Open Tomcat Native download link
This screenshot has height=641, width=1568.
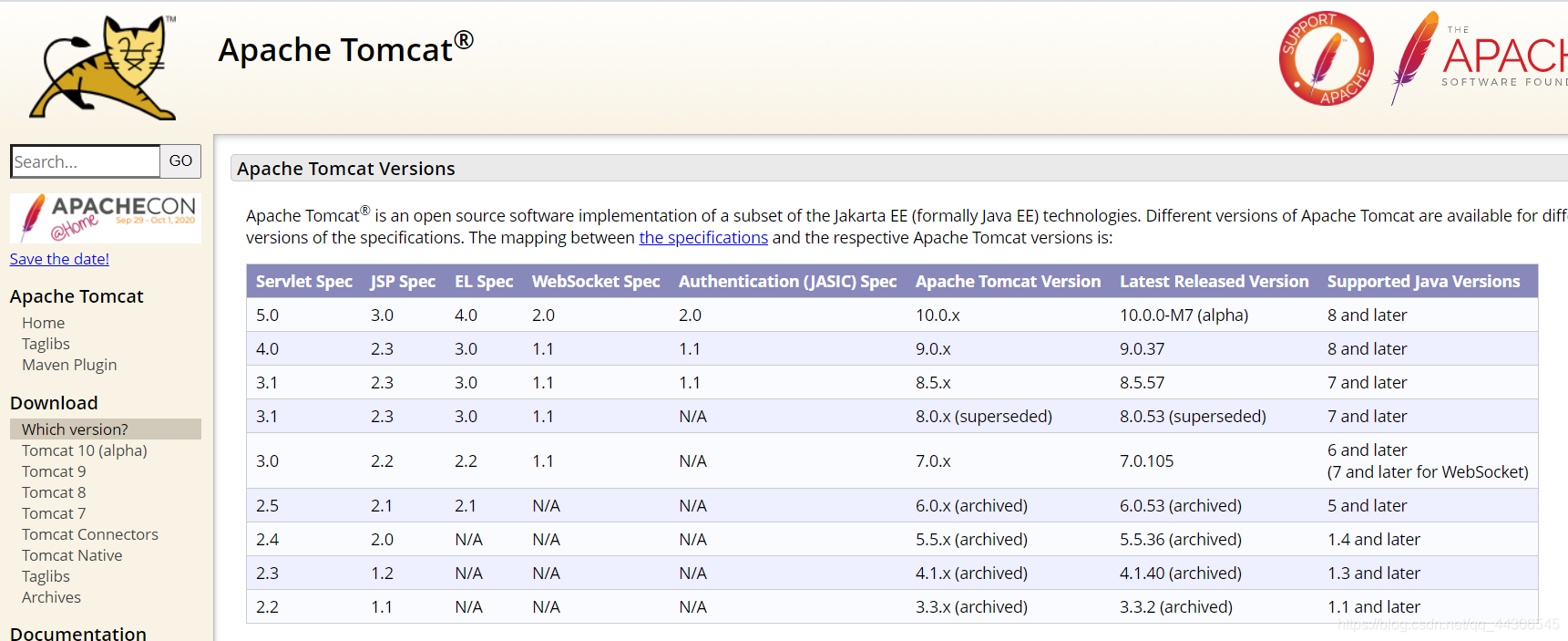72,555
